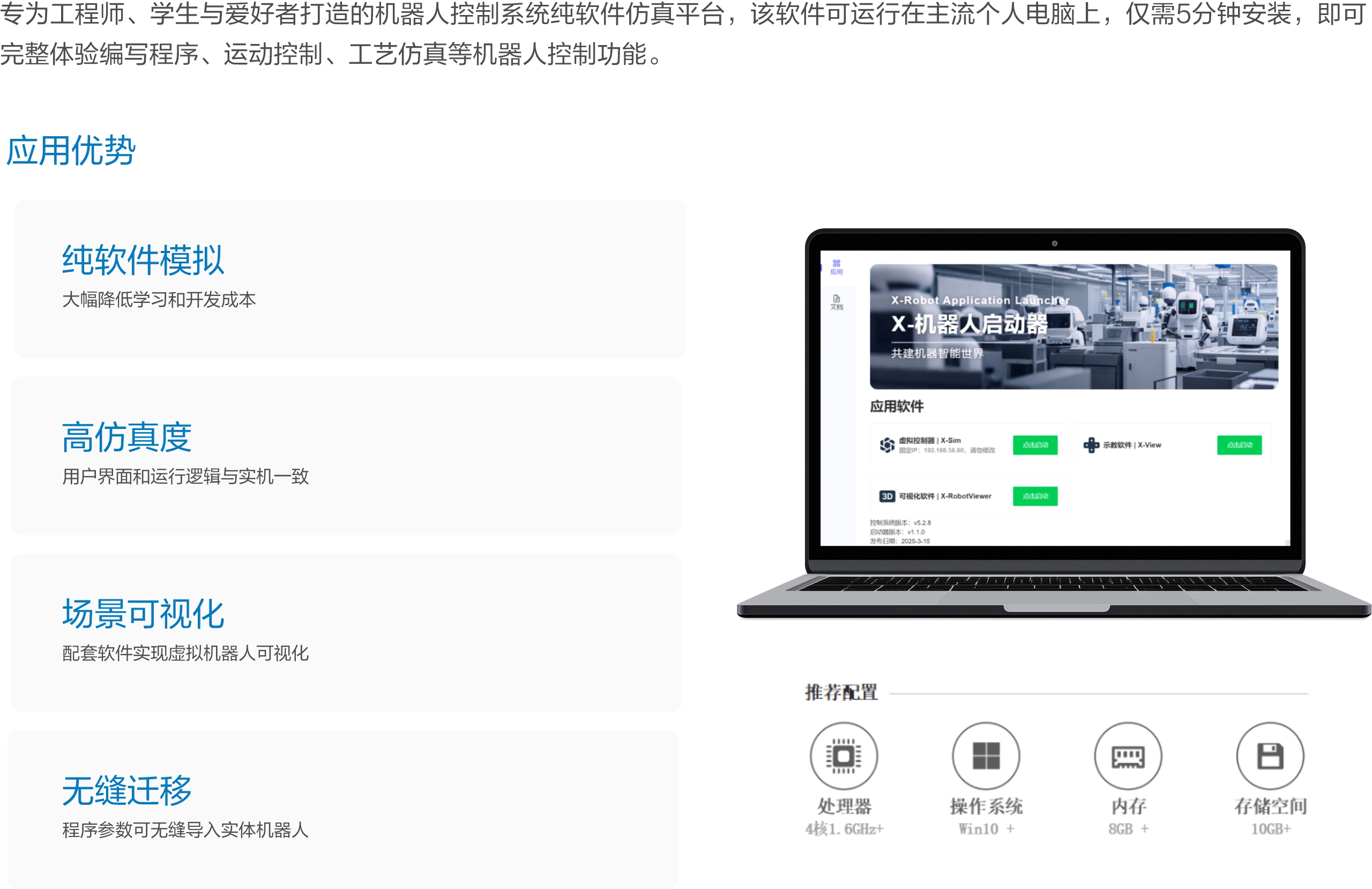The image size is (1372, 889).
Task: Click the 存储空间 floppy disk icon
Action: point(1270,755)
